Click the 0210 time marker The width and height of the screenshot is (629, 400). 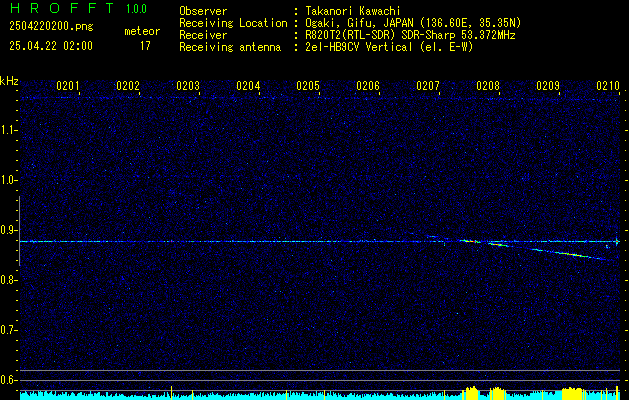click(608, 86)
